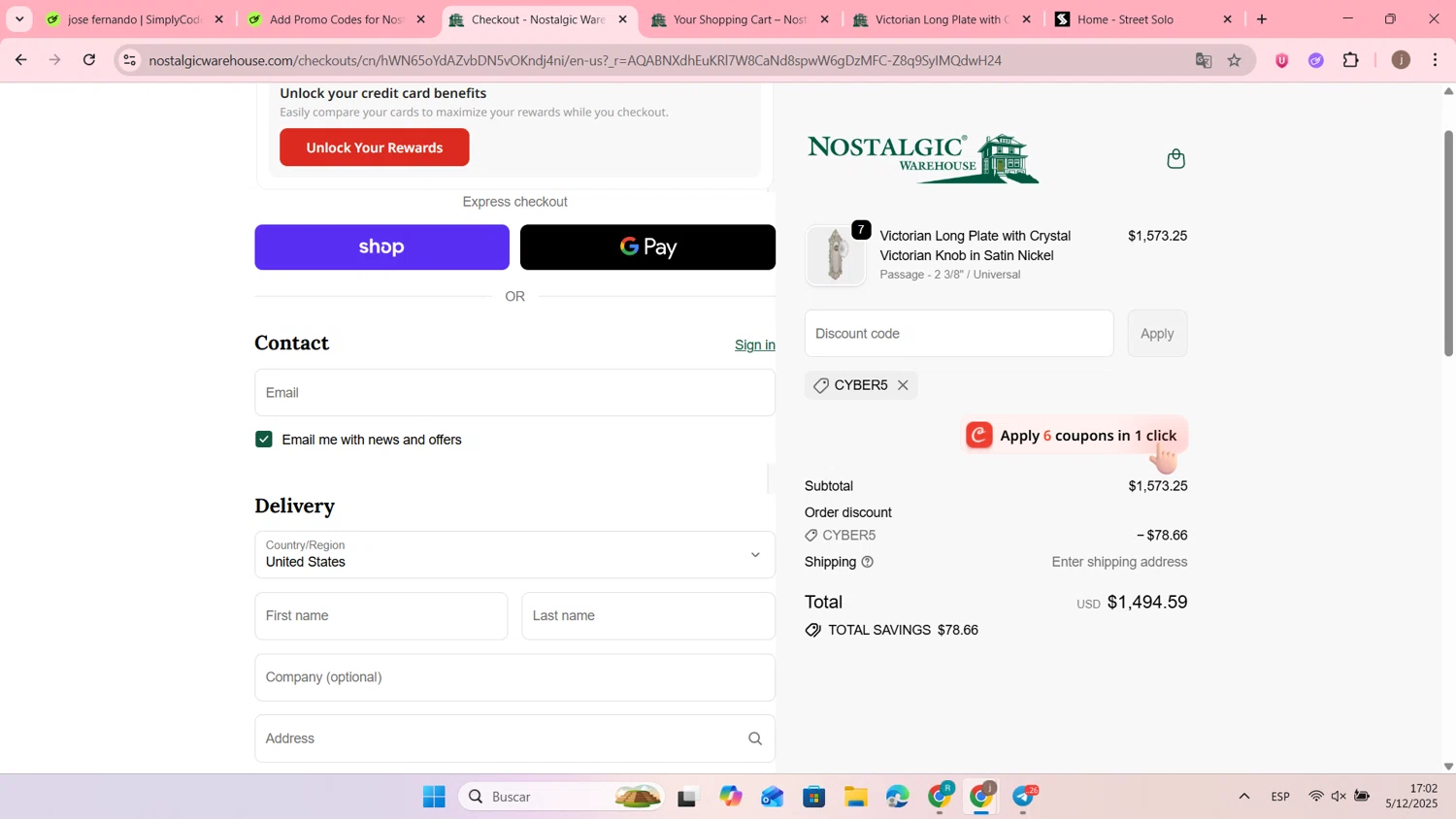Open the Windows Start menu
Viewport: 1456px width, 819px height.
pos(434,797)
